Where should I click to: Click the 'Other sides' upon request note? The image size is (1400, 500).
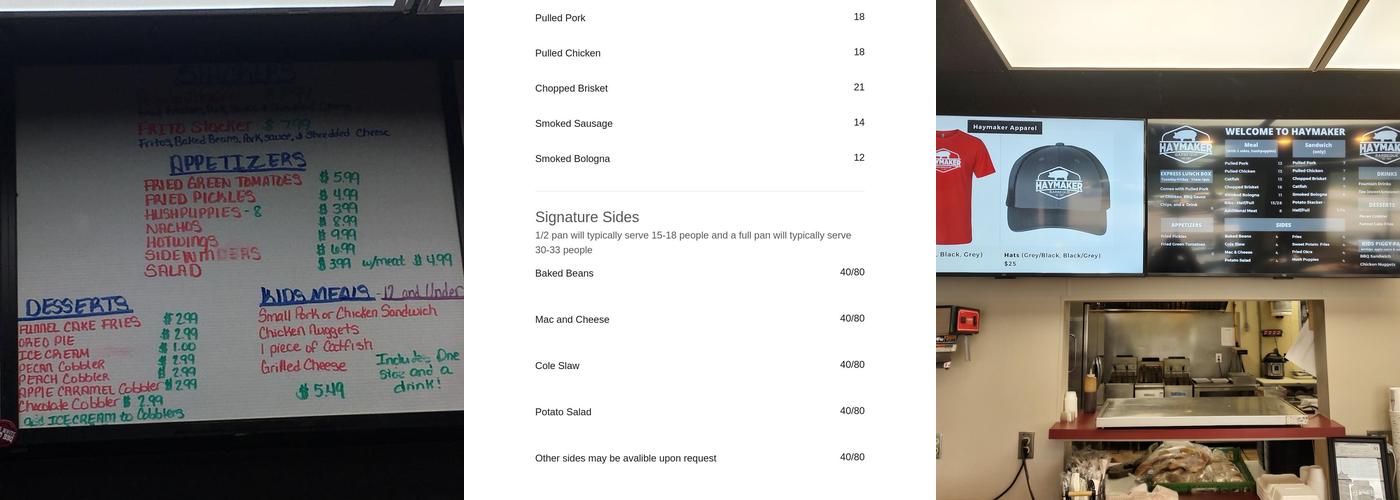tap(625, 458)
